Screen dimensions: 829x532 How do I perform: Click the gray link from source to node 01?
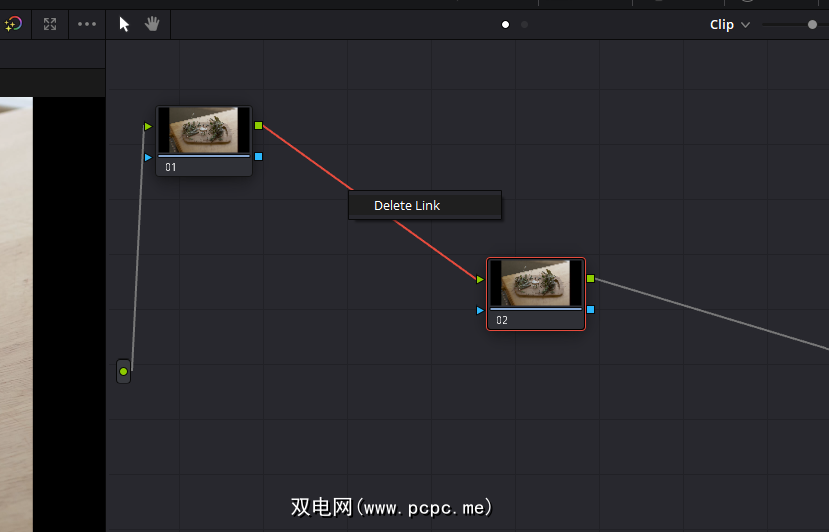coord(137,249)
